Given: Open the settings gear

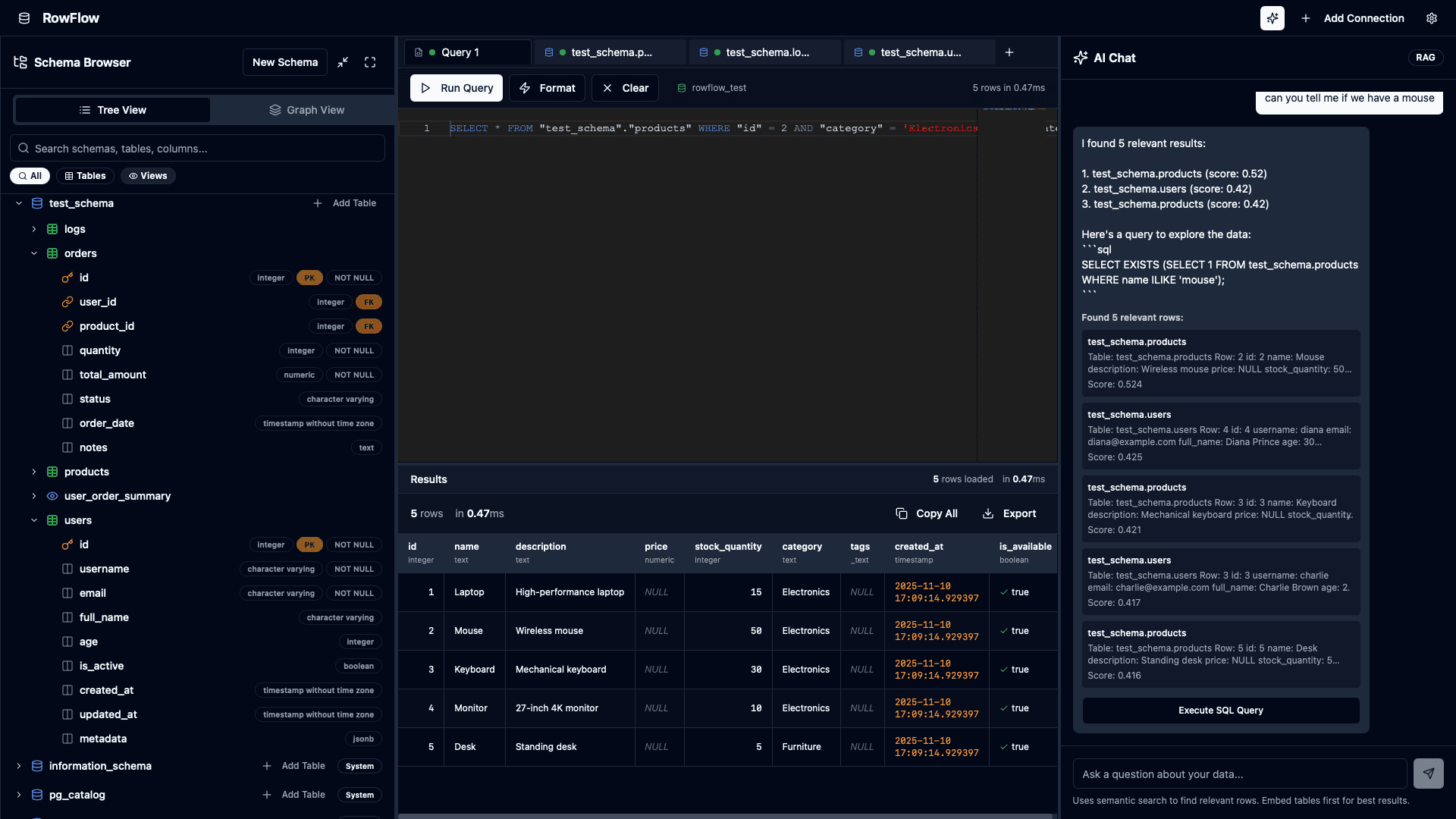Looking at the screenshot, I should (1432, 18).
